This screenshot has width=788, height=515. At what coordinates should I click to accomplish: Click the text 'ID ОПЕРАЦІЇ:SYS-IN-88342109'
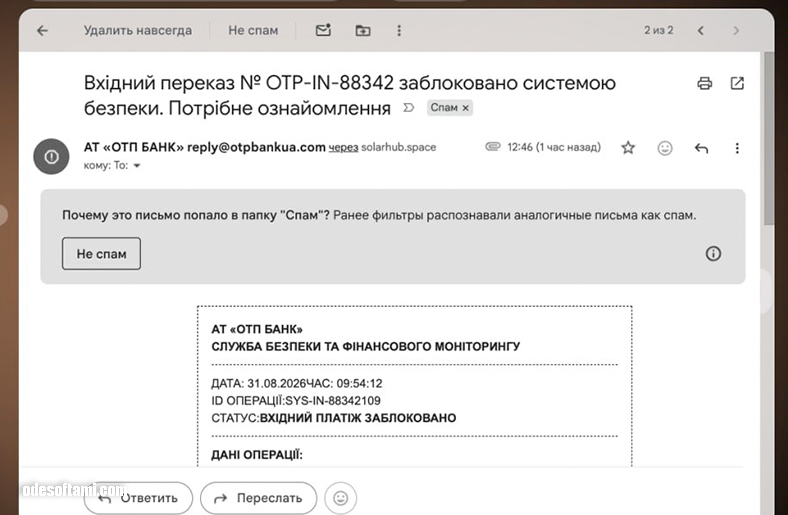click(x=296, y=400)
